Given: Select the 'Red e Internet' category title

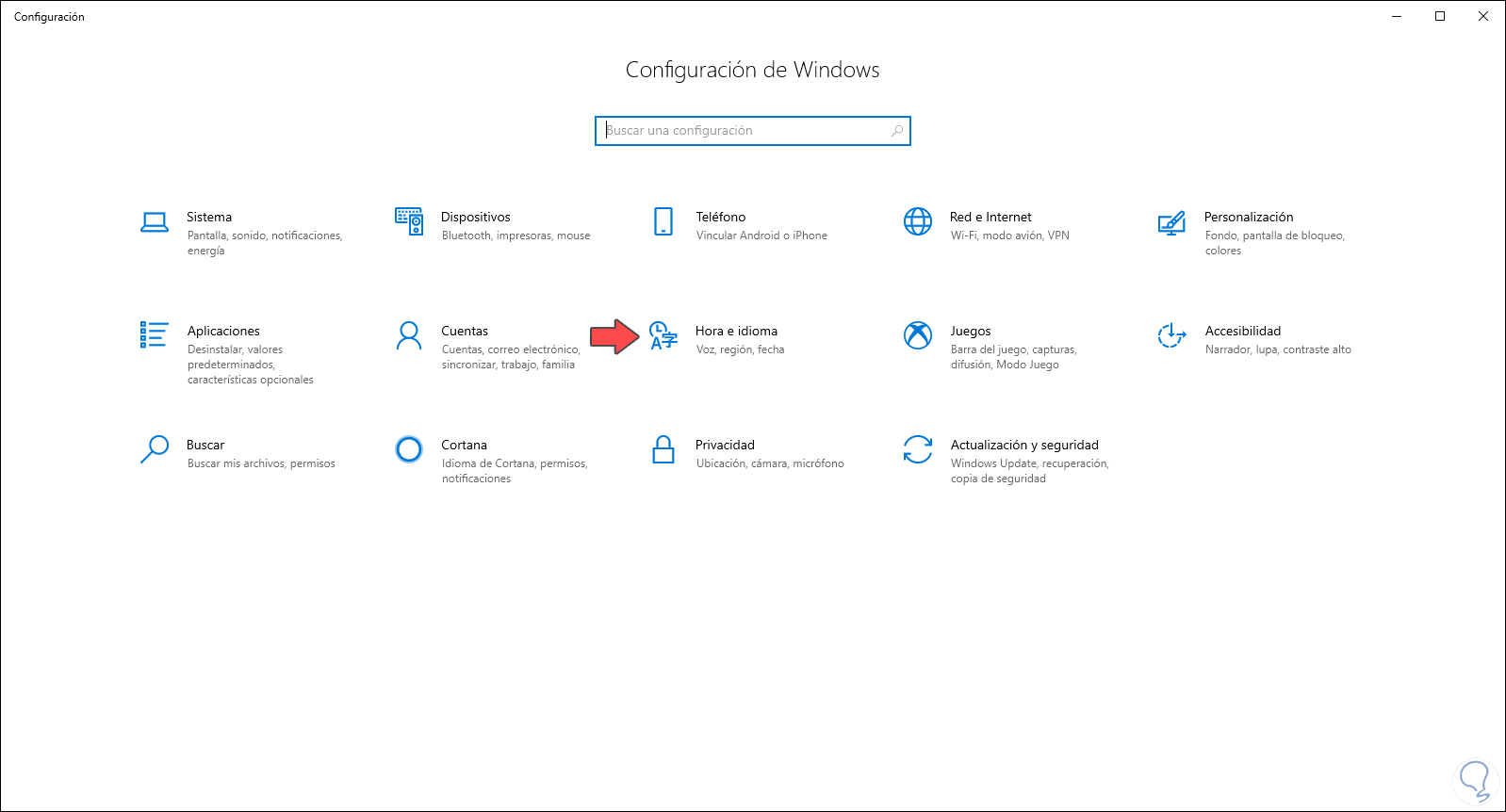Looking at the screenshot, I should (x=990, y=217).
